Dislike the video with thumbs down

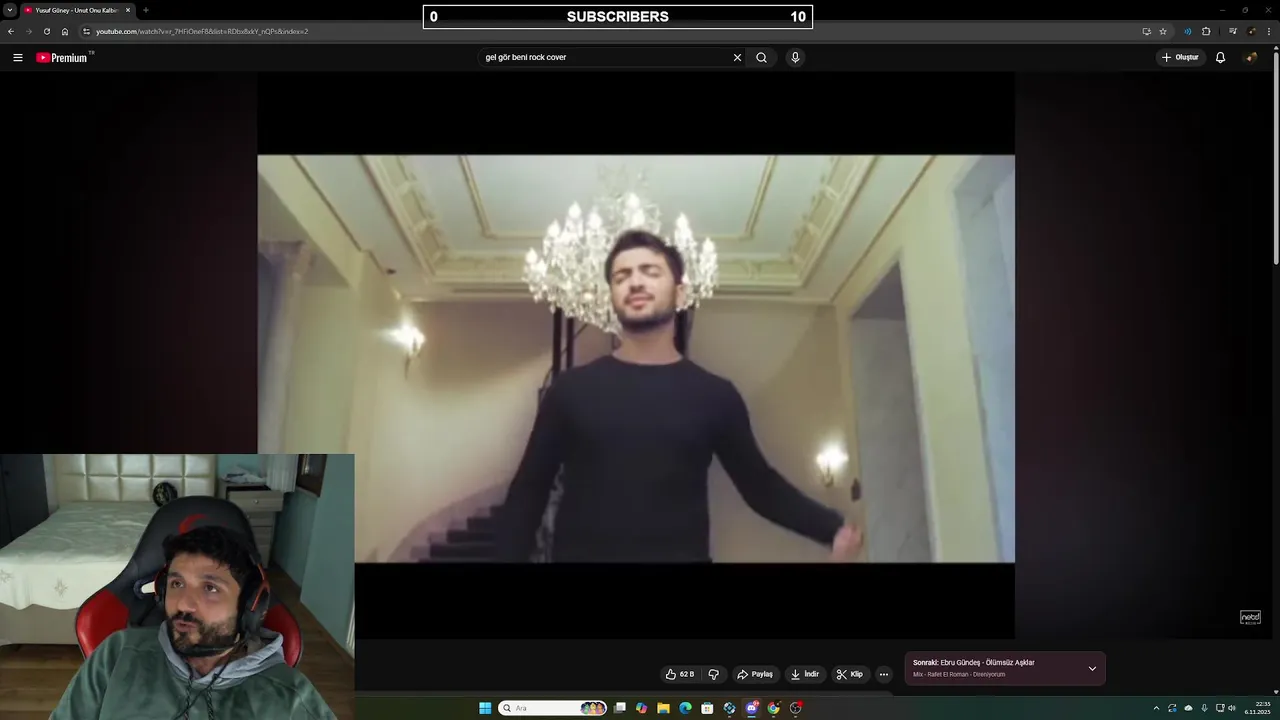(x=713, y=674)
